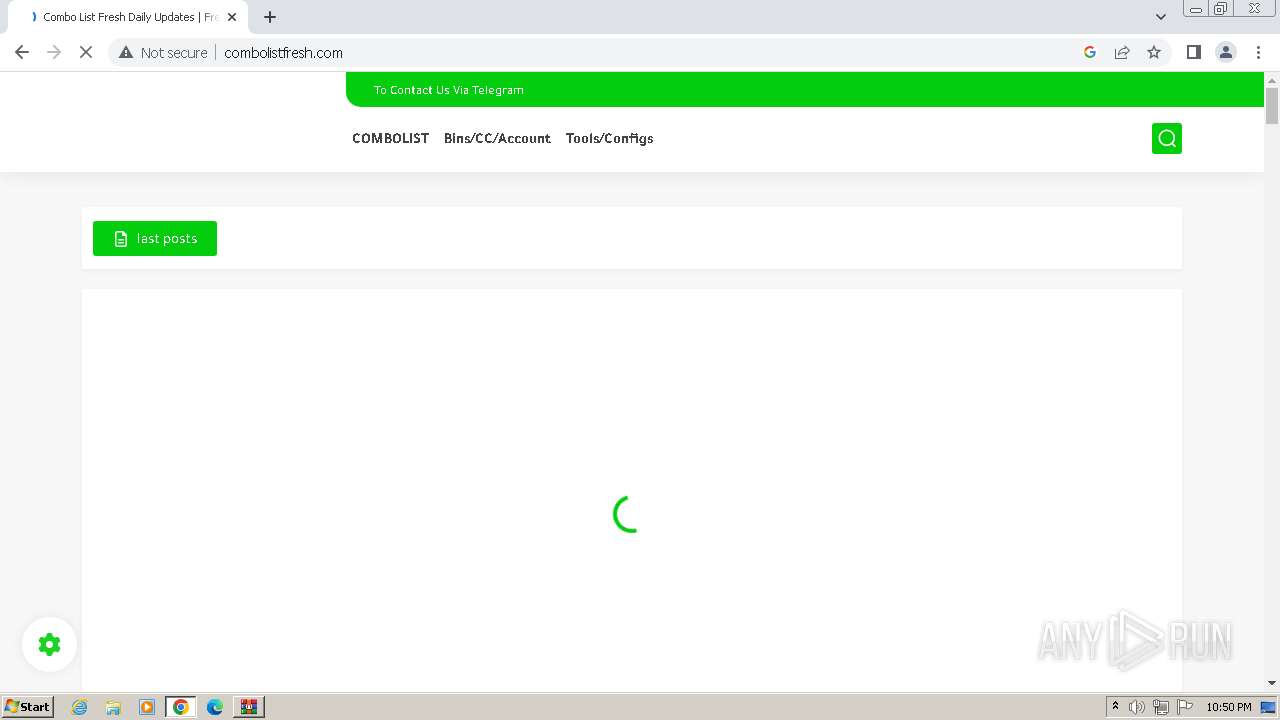The width and height of the screenshot is (1280, 720).
Task: Show hidden system tray icons
Action: (1115, 707)
